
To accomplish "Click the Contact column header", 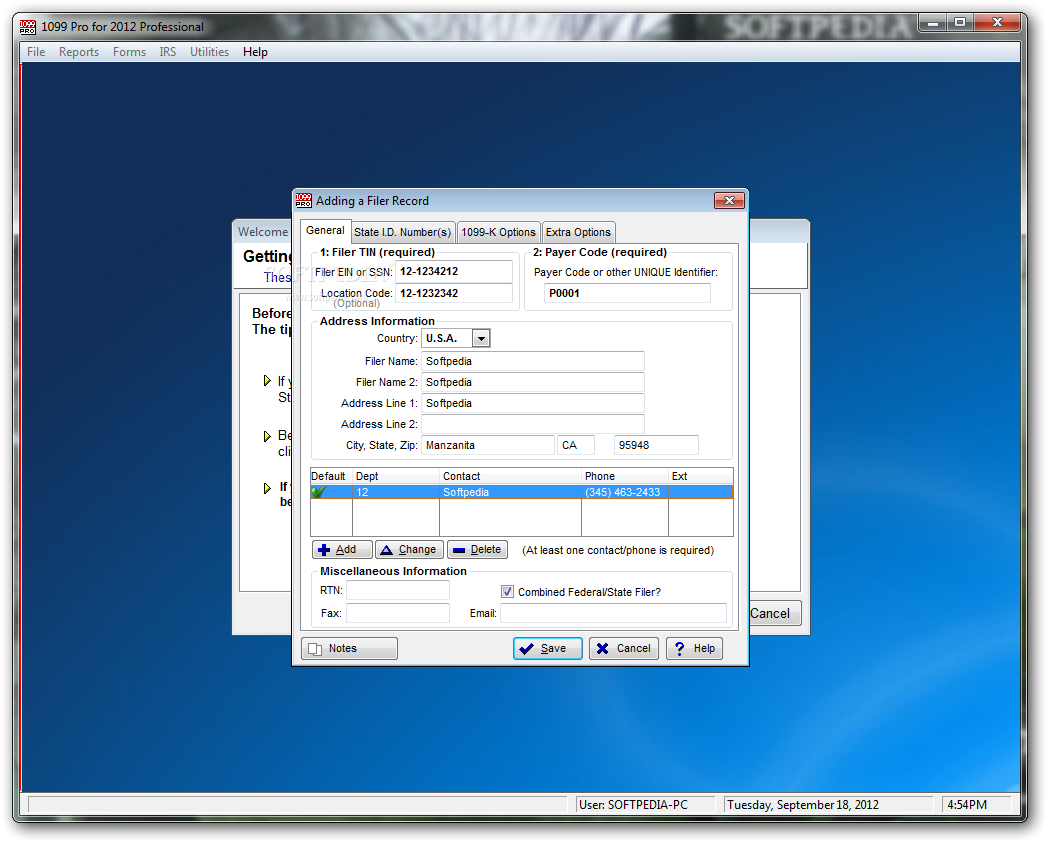I will [511, 476].
